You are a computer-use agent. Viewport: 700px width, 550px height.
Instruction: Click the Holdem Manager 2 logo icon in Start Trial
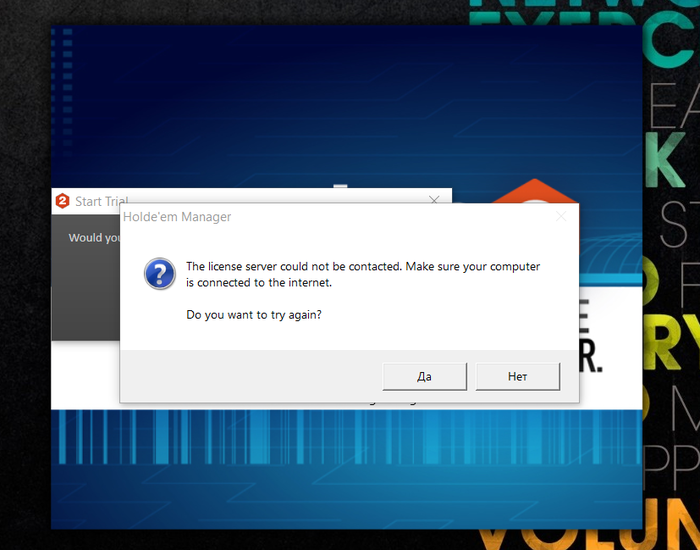point(62,201)
